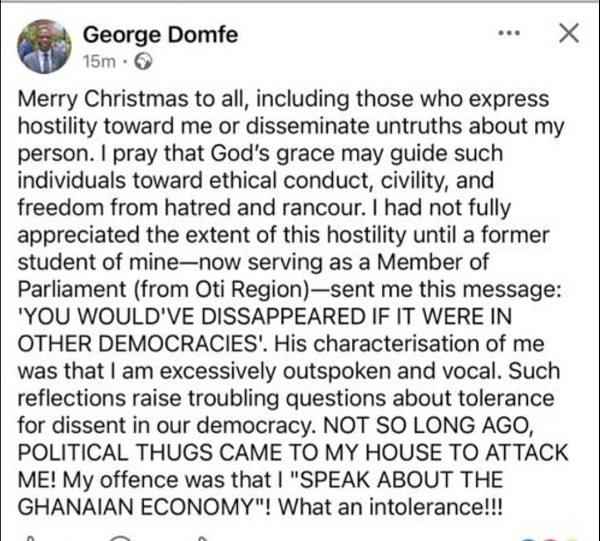
Task: Click George Domfe's profile picture
Action: [45, 46]
